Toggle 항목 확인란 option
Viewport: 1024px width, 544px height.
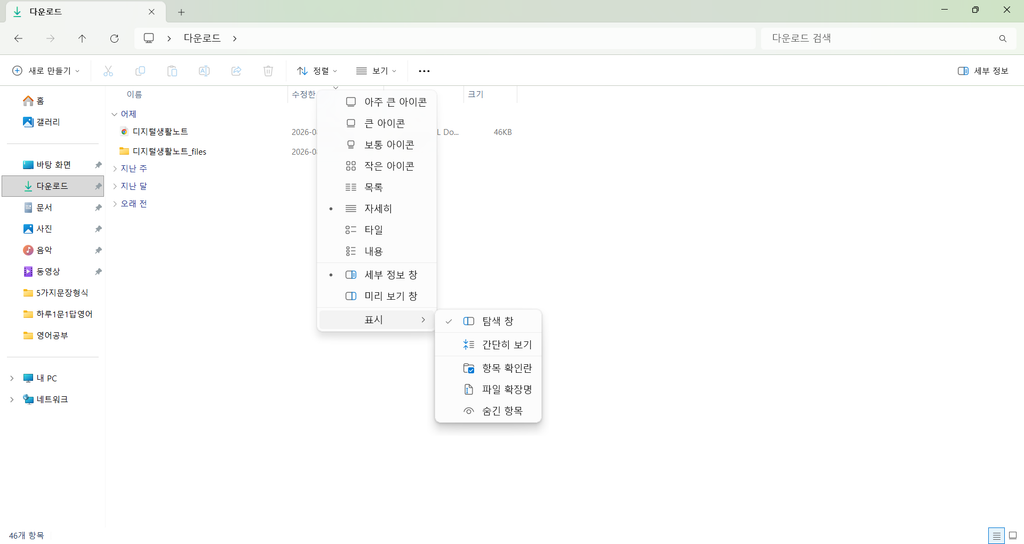[x=488, y=368]
